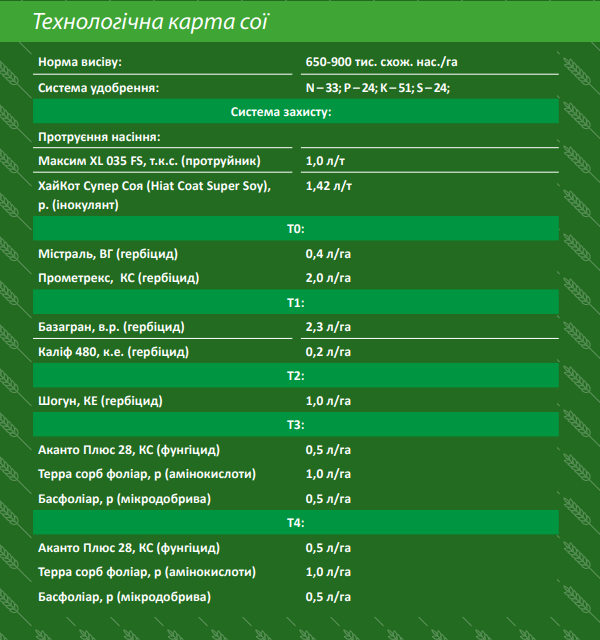Select 'Каліф 480, к.е. (гербіцид)' entry
Image resolution: width=600 pixels, height=640 pixels.
coord(113,352)
